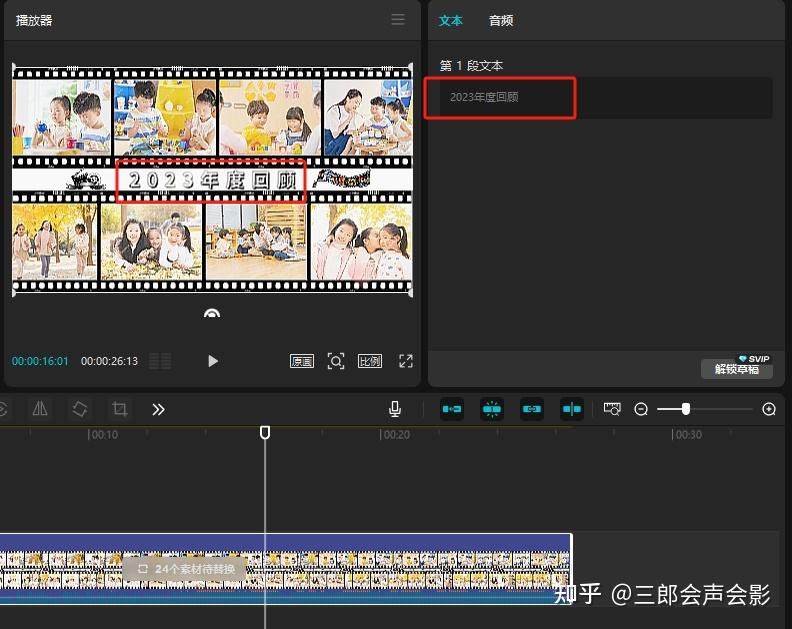The width and height of the screenshot is (792, 629).
Task: Select the 2023年度回顾 title in preview
Action: tap(211, 180)
